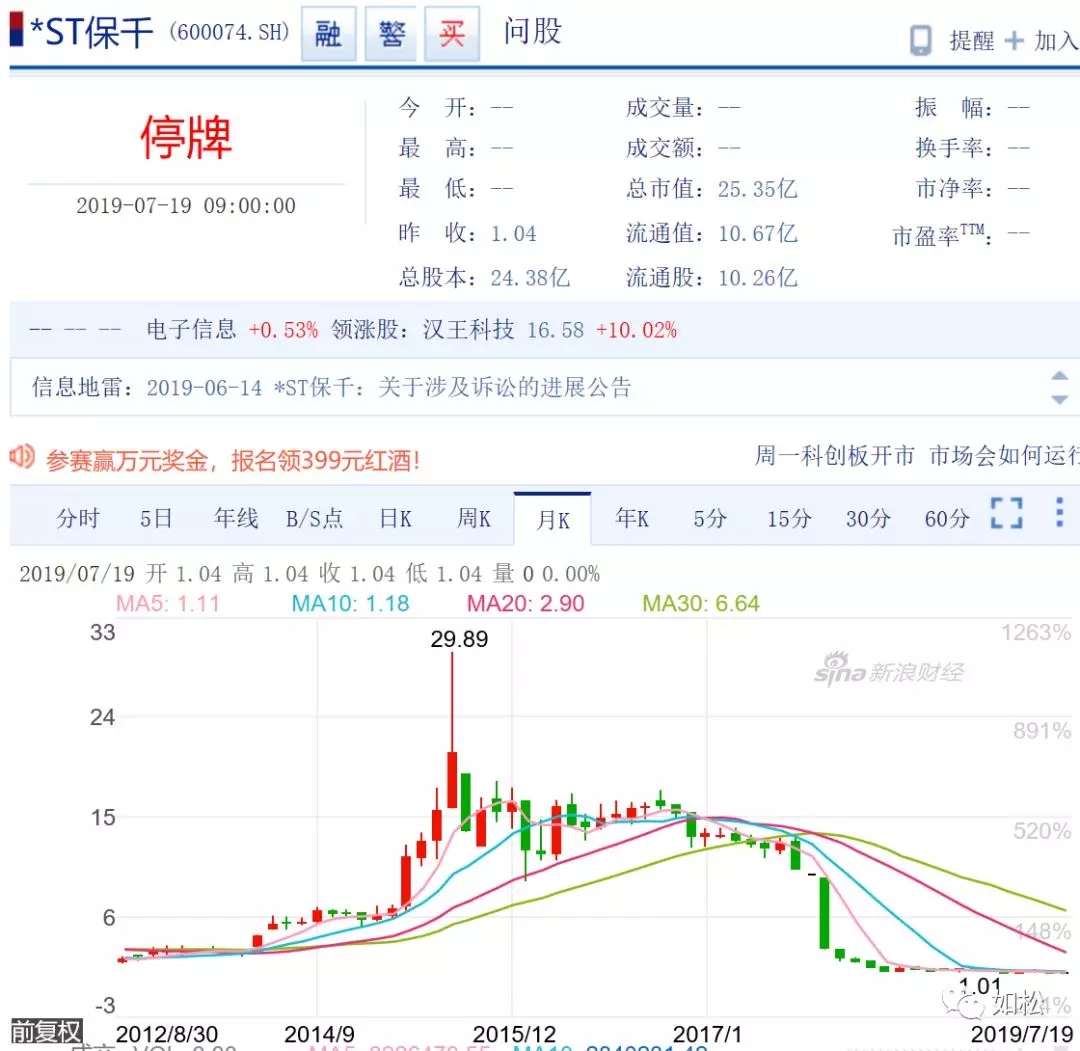Image resolution: width=1080 pixels, height=1051 pixels.
Task: Switch to the 分时 chart tab
Action: tap(78, 519)
